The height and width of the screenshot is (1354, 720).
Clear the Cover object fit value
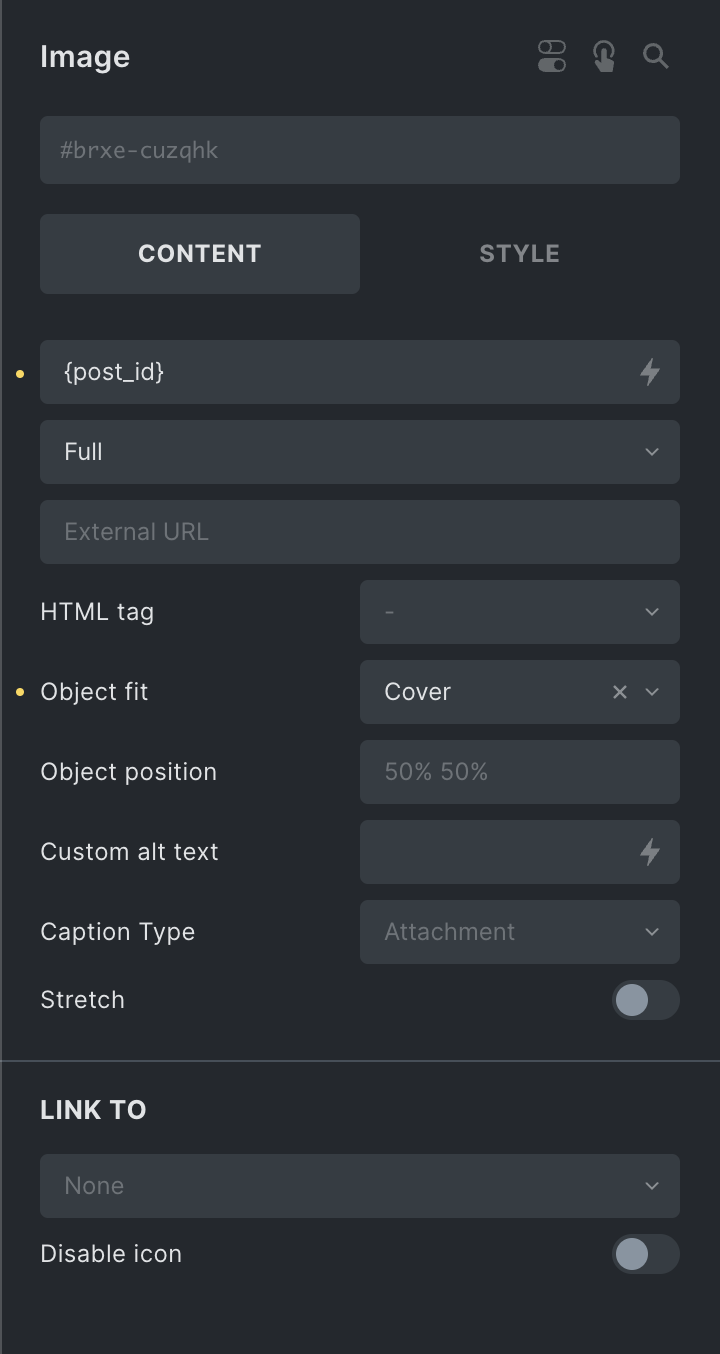620,692
